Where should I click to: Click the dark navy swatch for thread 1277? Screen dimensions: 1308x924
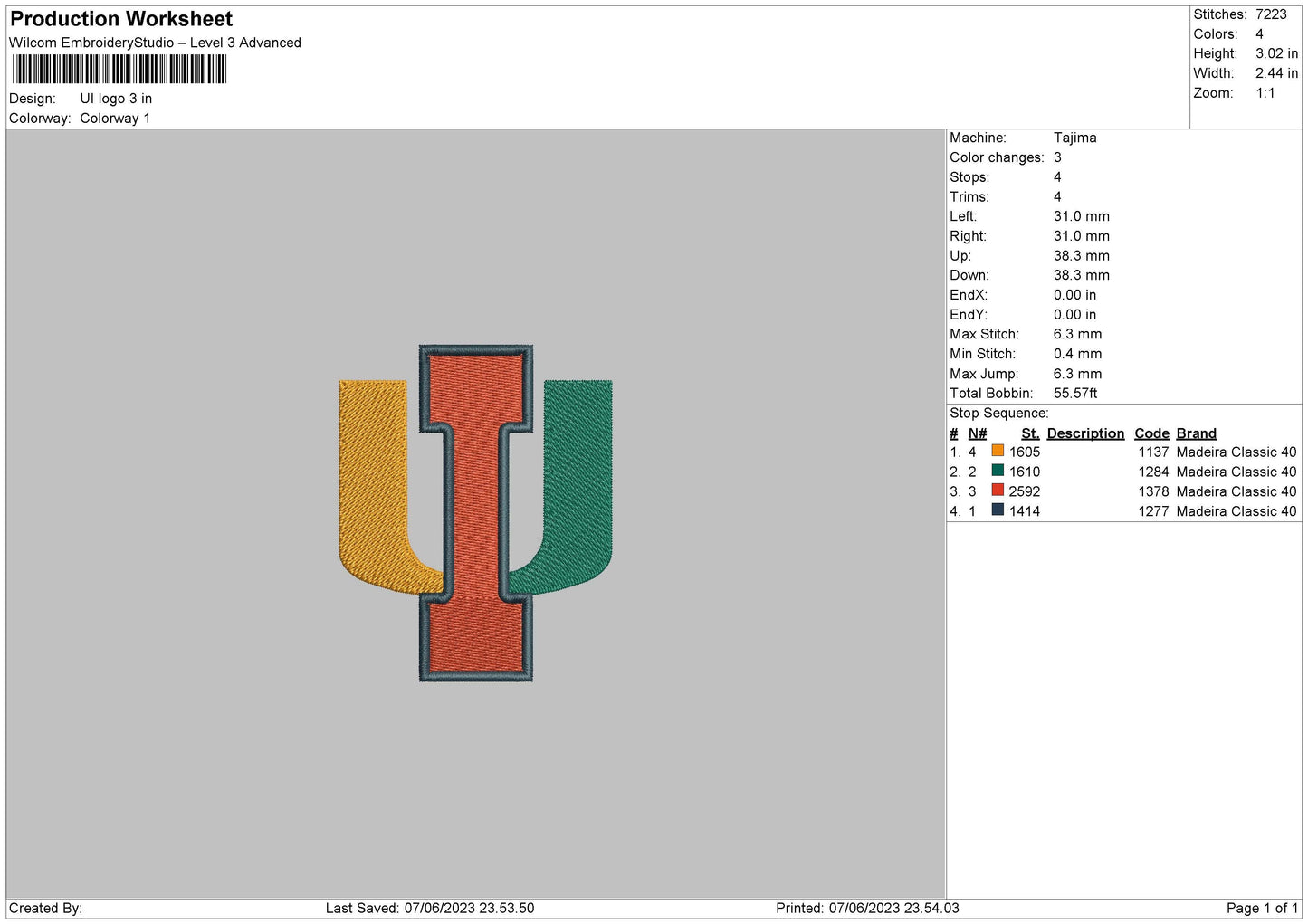coord(998,510)
